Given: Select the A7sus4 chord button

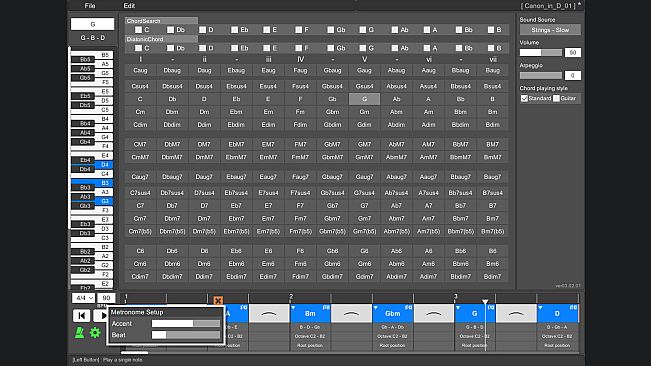Looking at the screenshot, I should coord(428,193).
